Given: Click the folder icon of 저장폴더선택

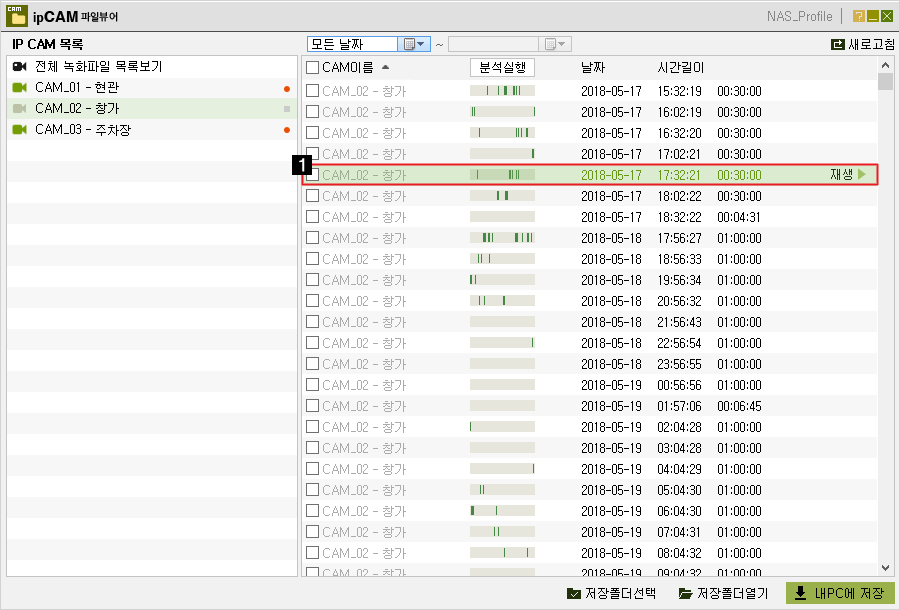Looking at the screenshot, I should 573,593.
